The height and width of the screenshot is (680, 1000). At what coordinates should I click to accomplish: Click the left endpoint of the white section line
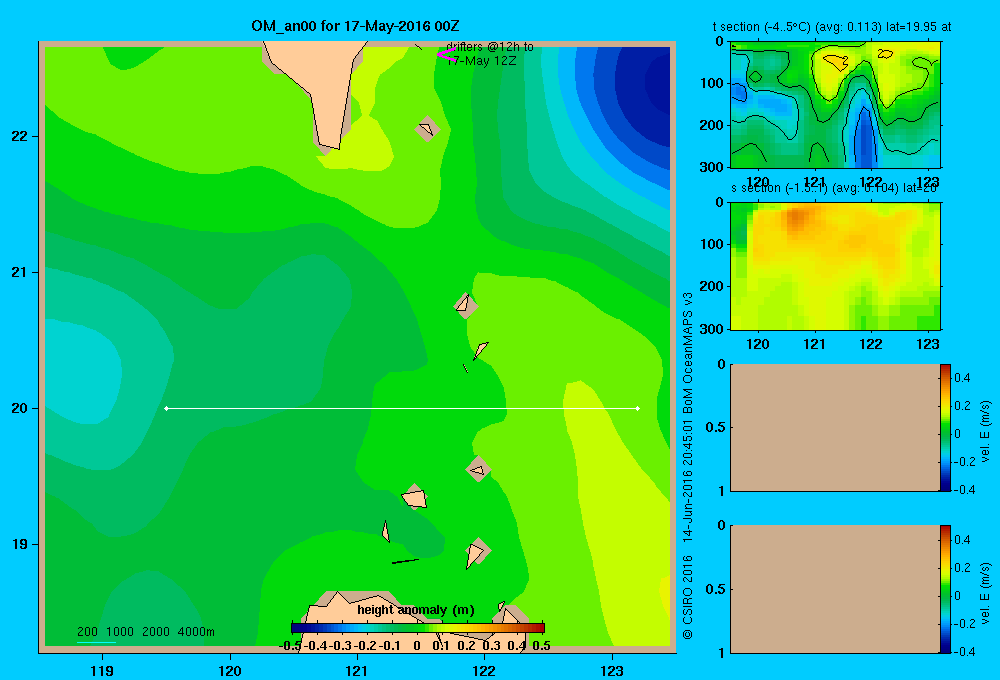pyautogui.click(x=166, y=408)
